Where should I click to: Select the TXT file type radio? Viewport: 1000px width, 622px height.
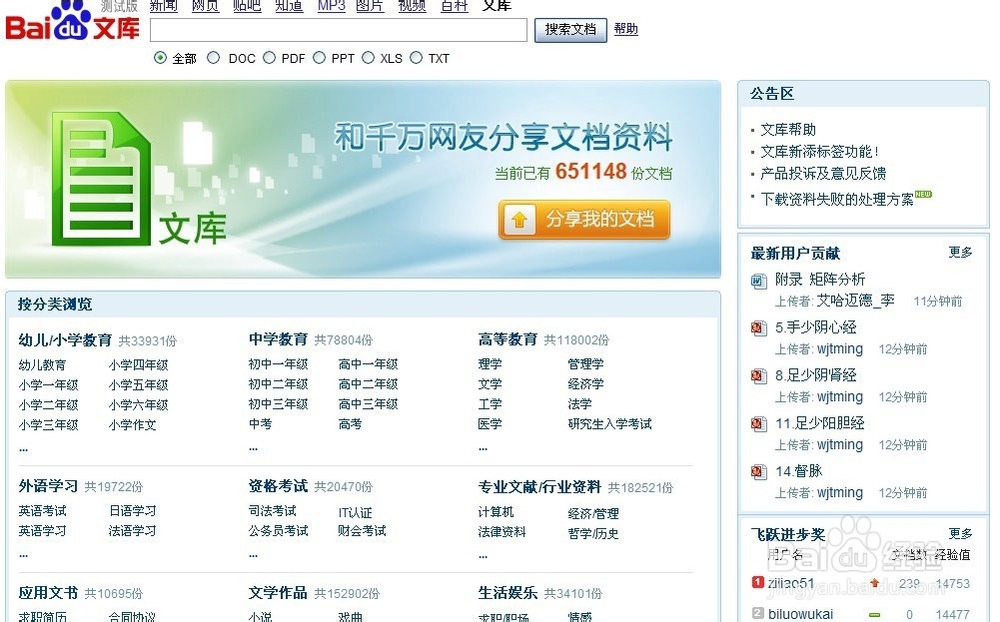pyautogui.click(x=416, y=58)
